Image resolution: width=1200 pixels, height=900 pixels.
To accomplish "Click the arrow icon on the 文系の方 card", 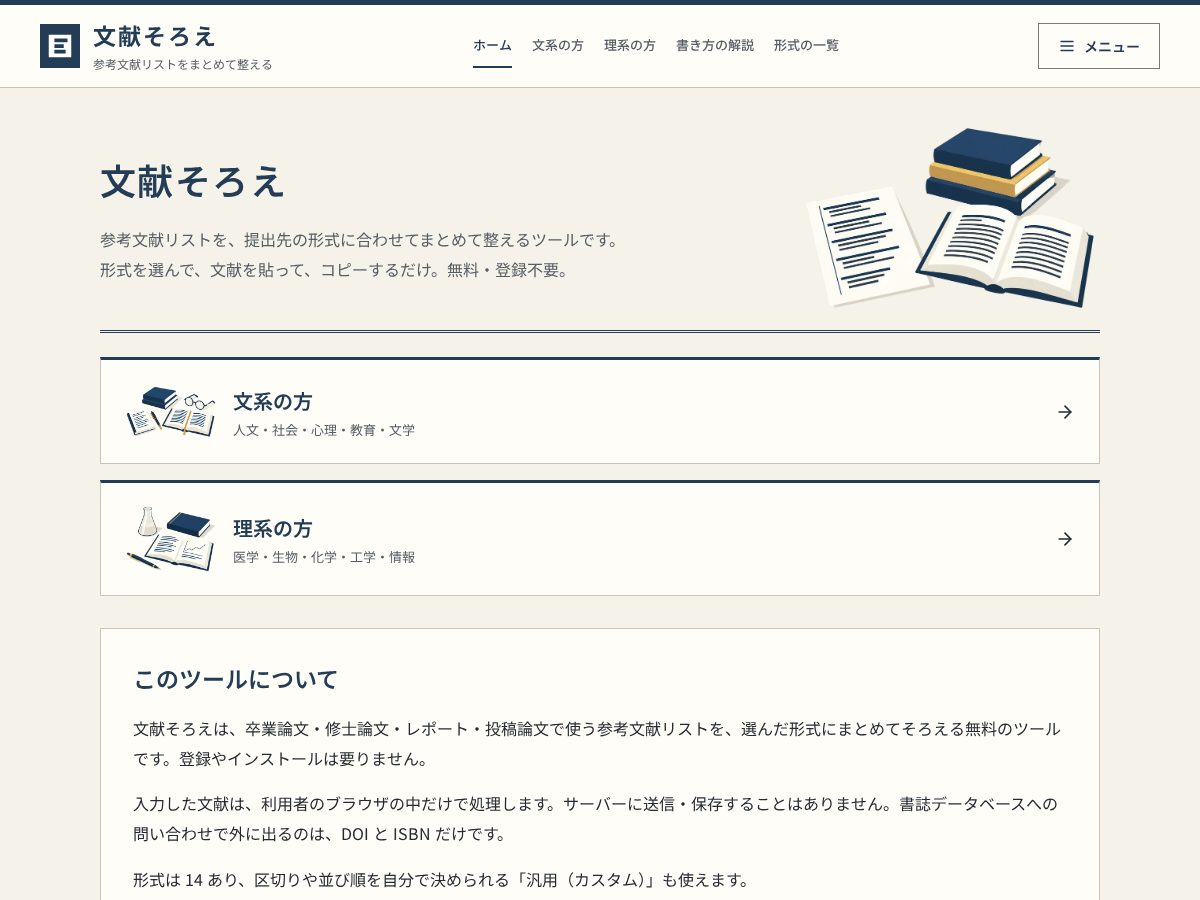I will (x=1065, y=412).
